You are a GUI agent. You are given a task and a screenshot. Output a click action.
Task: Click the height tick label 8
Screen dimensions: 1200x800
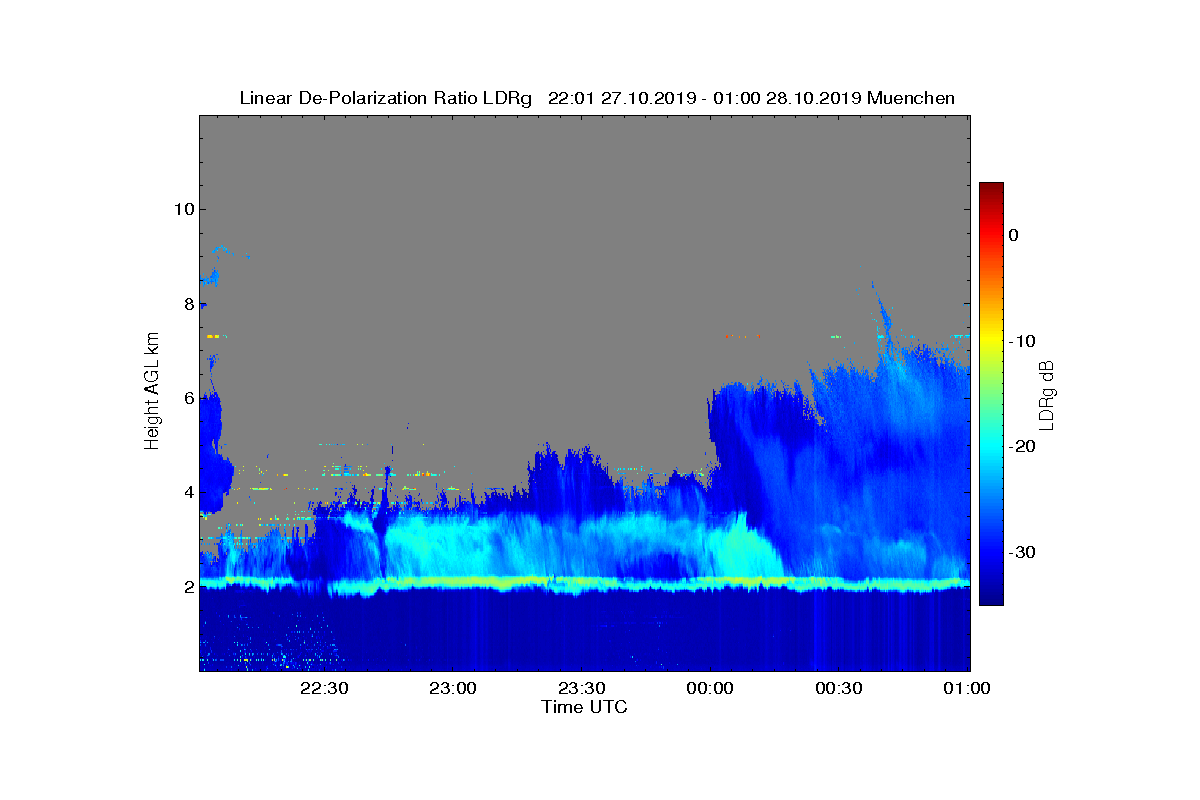188,304
